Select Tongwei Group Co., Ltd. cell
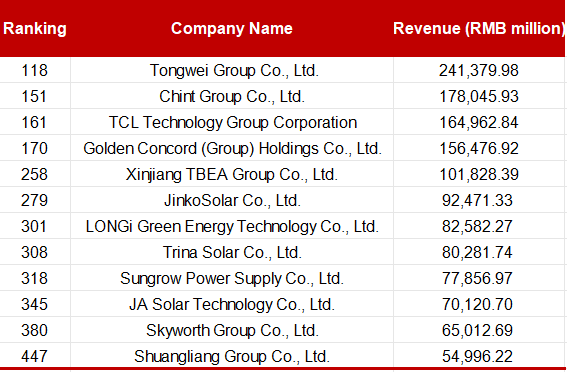 click(232, 70)
